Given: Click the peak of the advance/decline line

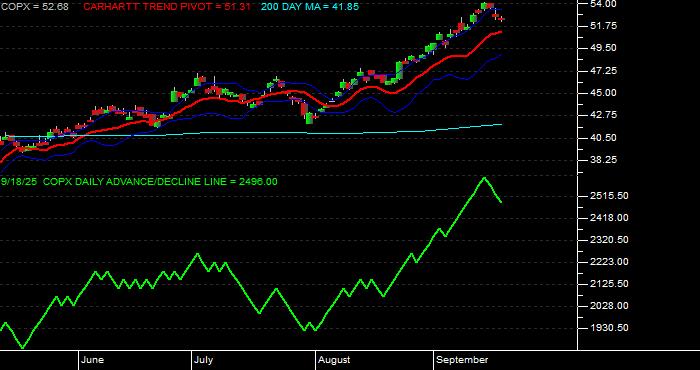Looking at the screenshot, I should coord(483,178).
